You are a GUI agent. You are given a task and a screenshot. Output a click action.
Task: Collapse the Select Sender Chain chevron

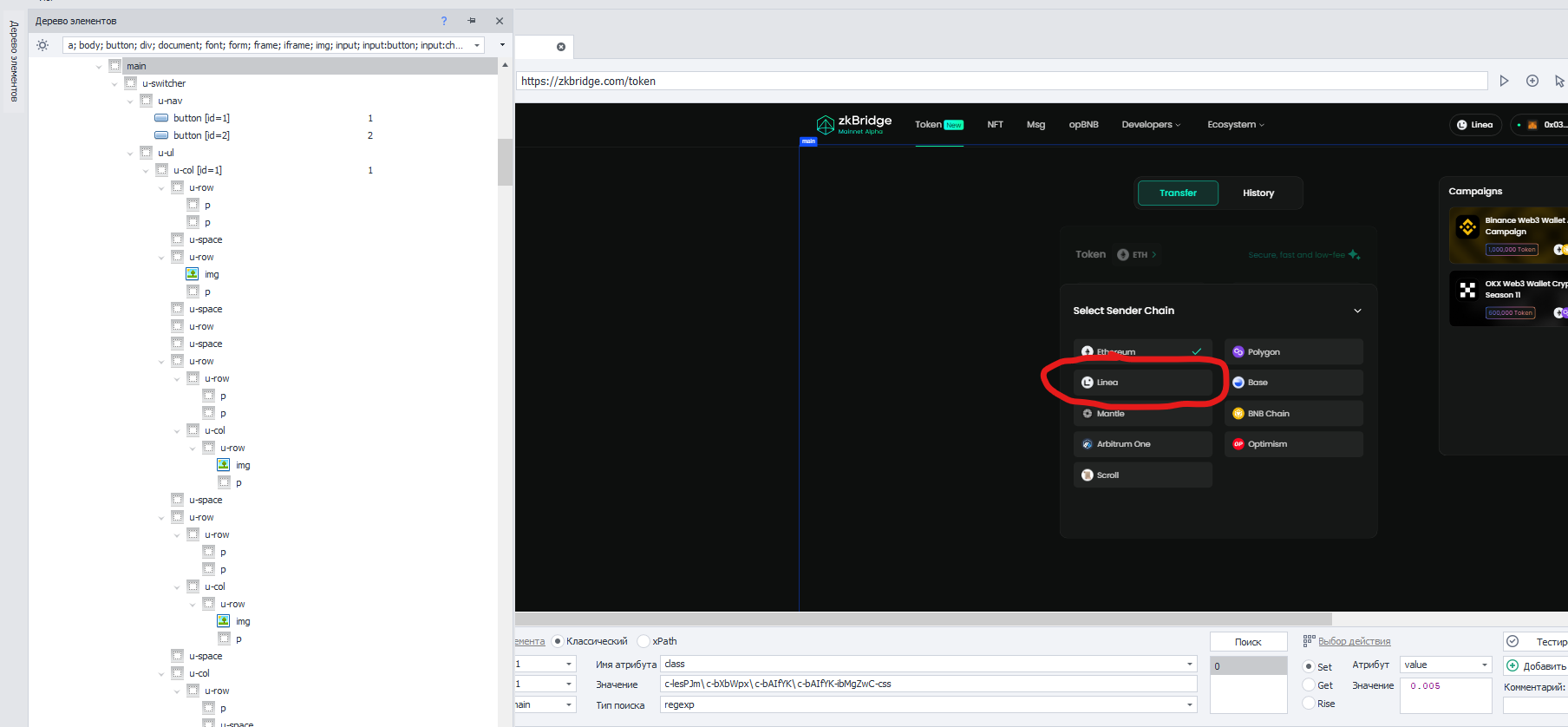point(1357,311)
